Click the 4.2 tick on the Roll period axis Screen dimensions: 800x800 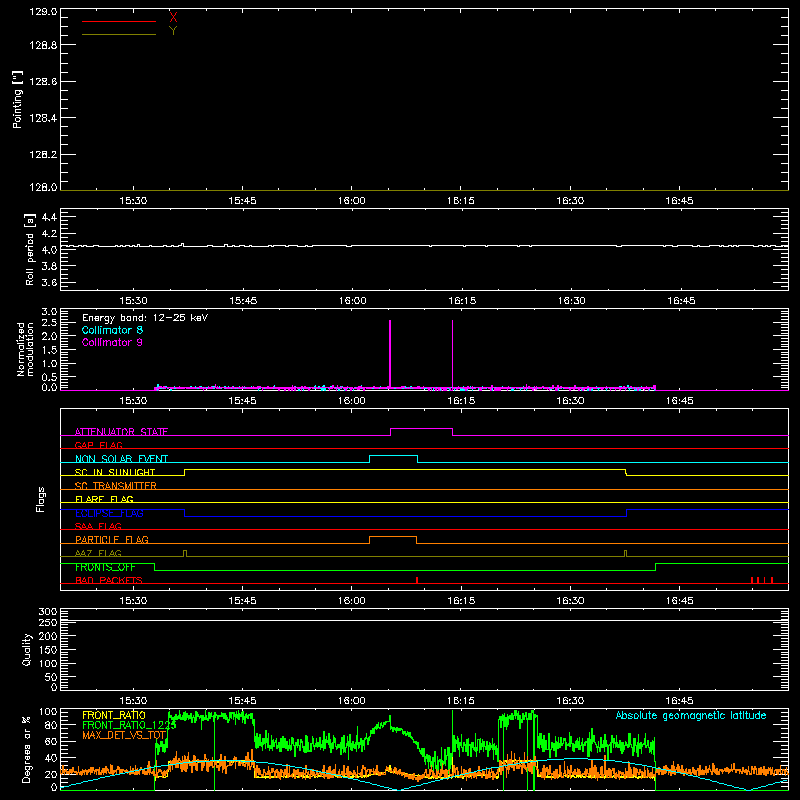click(x=49, y=234)
